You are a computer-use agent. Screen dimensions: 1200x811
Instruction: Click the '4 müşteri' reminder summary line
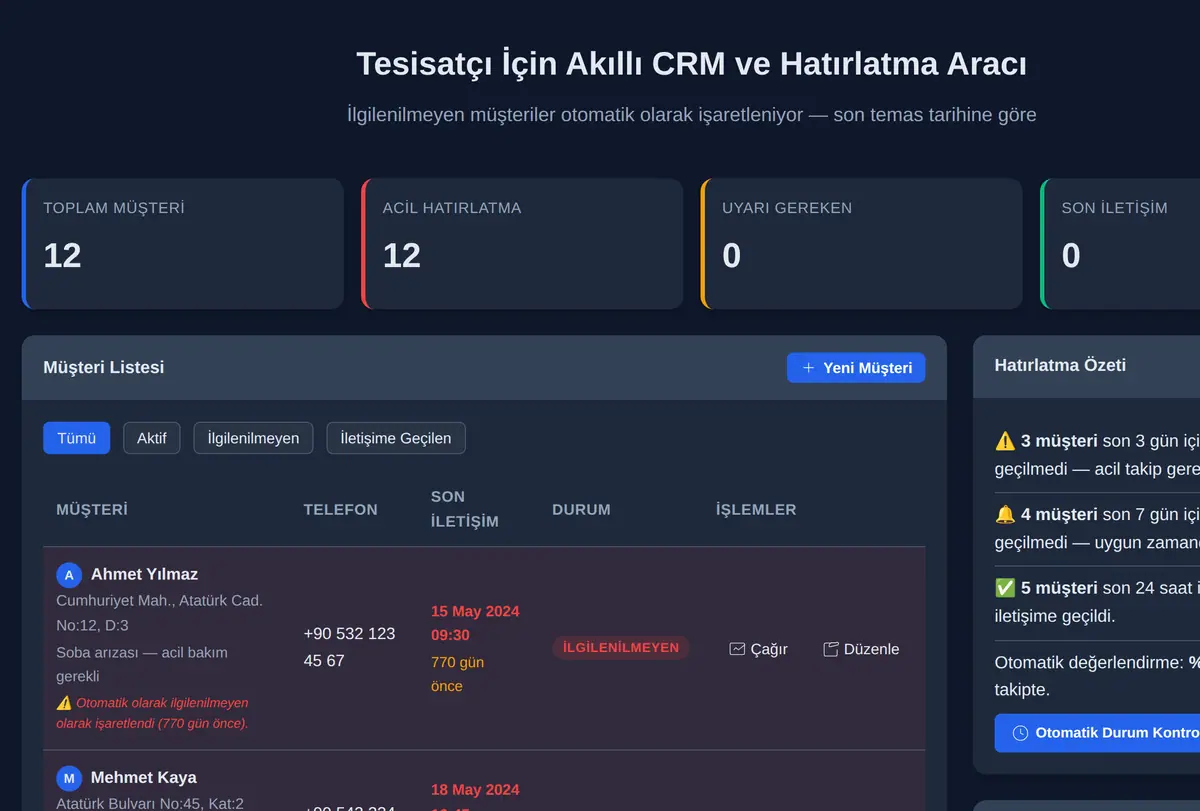tap(1097, 529)
